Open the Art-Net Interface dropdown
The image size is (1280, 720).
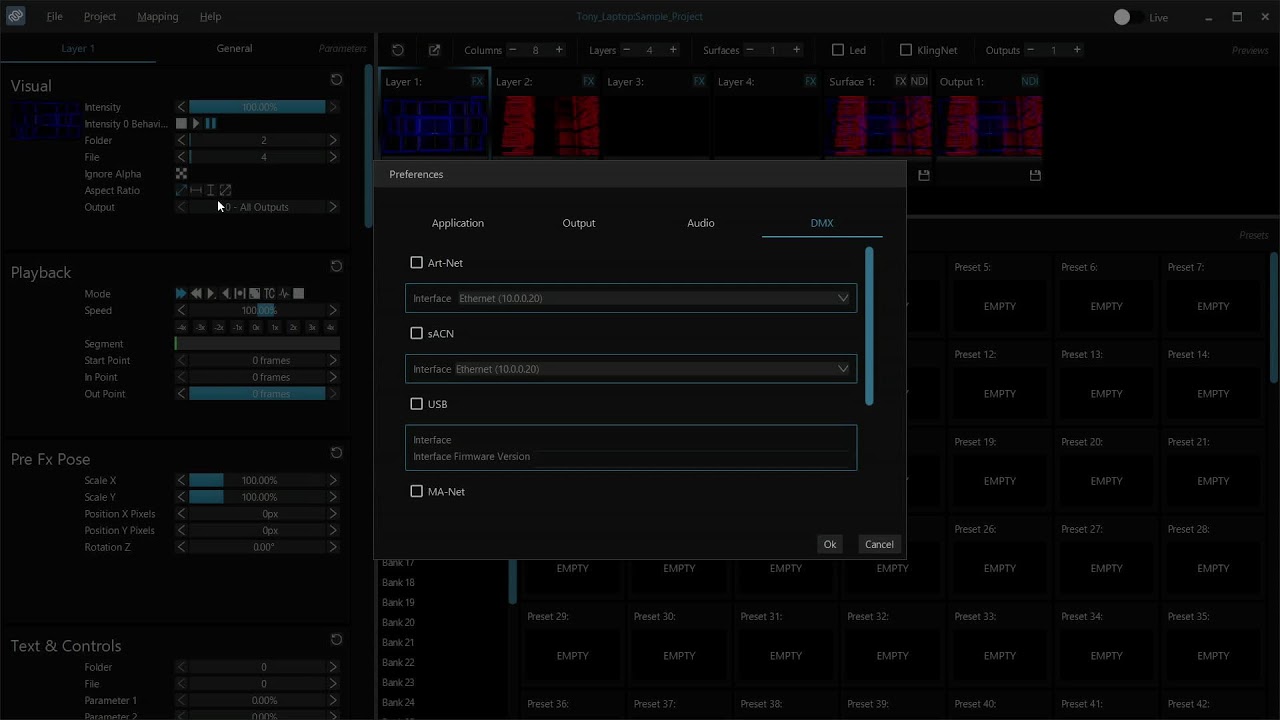coord(631,298)
